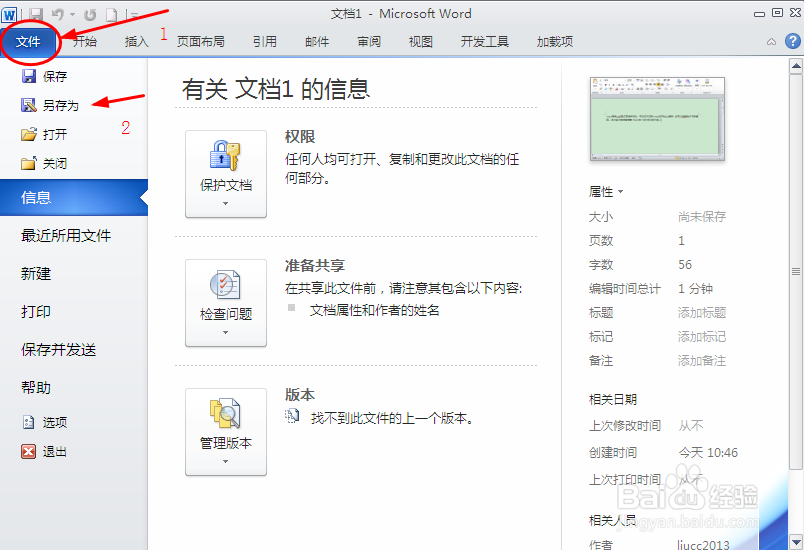
Task: Switch to the 审阅 ribbon tab
Action: (x=369, y=42)
